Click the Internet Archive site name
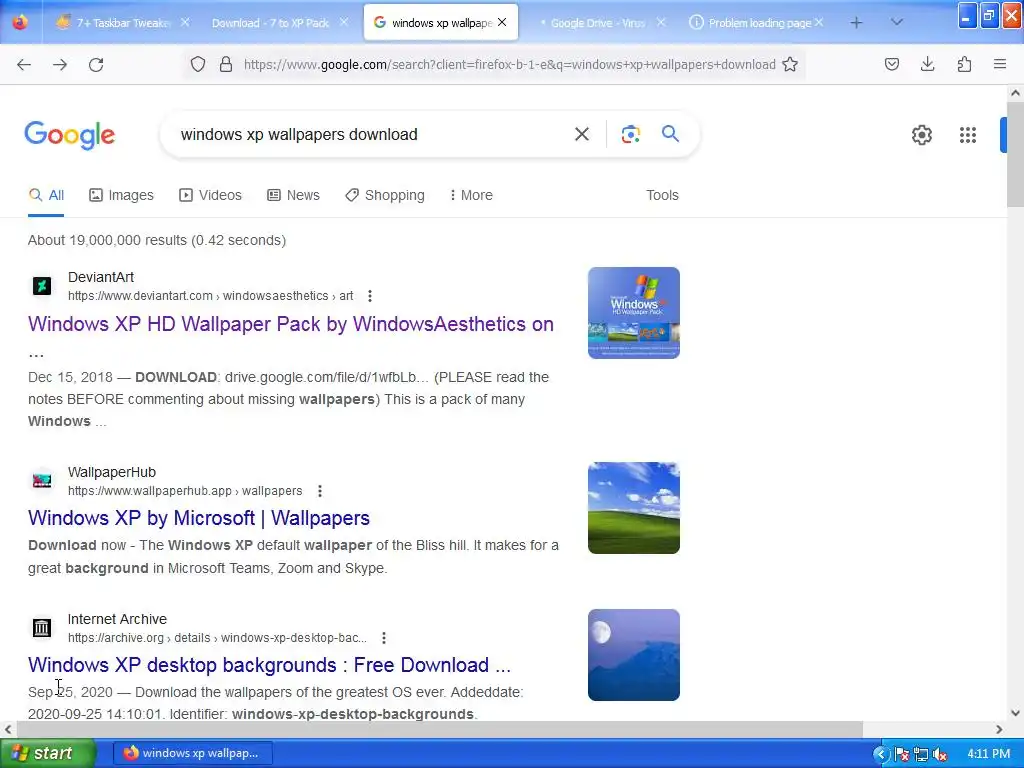The width and height of the screenshot is (1024, 768). pyautogui.click(x=117, y=619)
